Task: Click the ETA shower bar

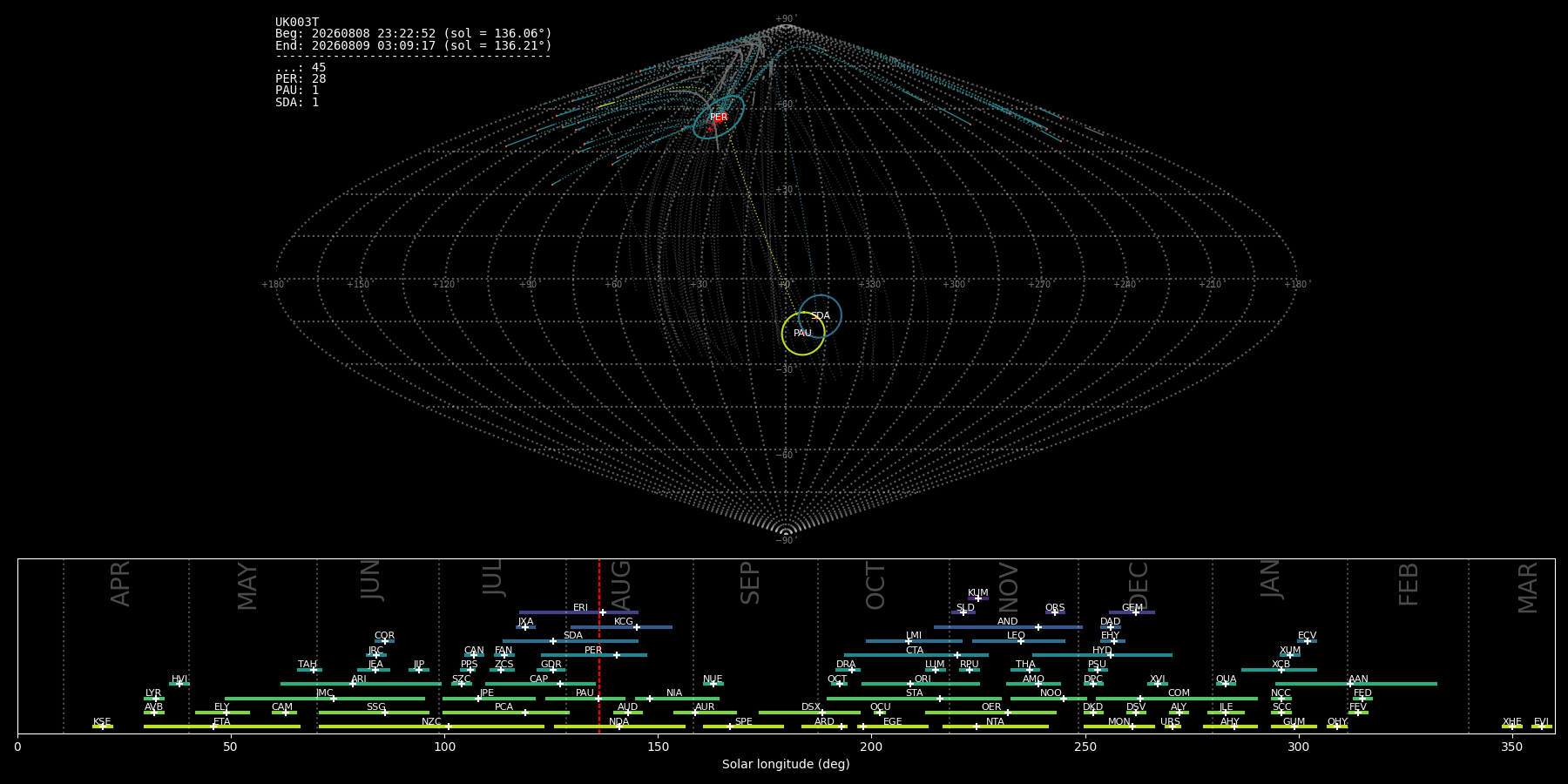Action: 222,727
